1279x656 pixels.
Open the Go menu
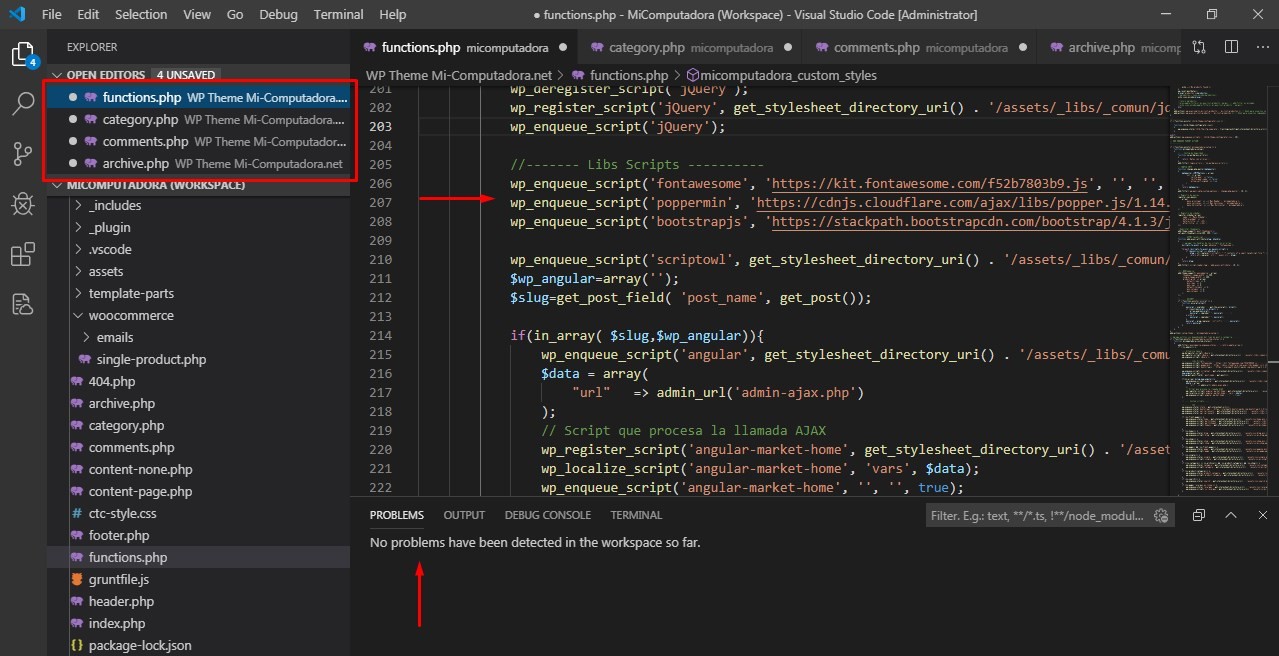tap(235, 14)
